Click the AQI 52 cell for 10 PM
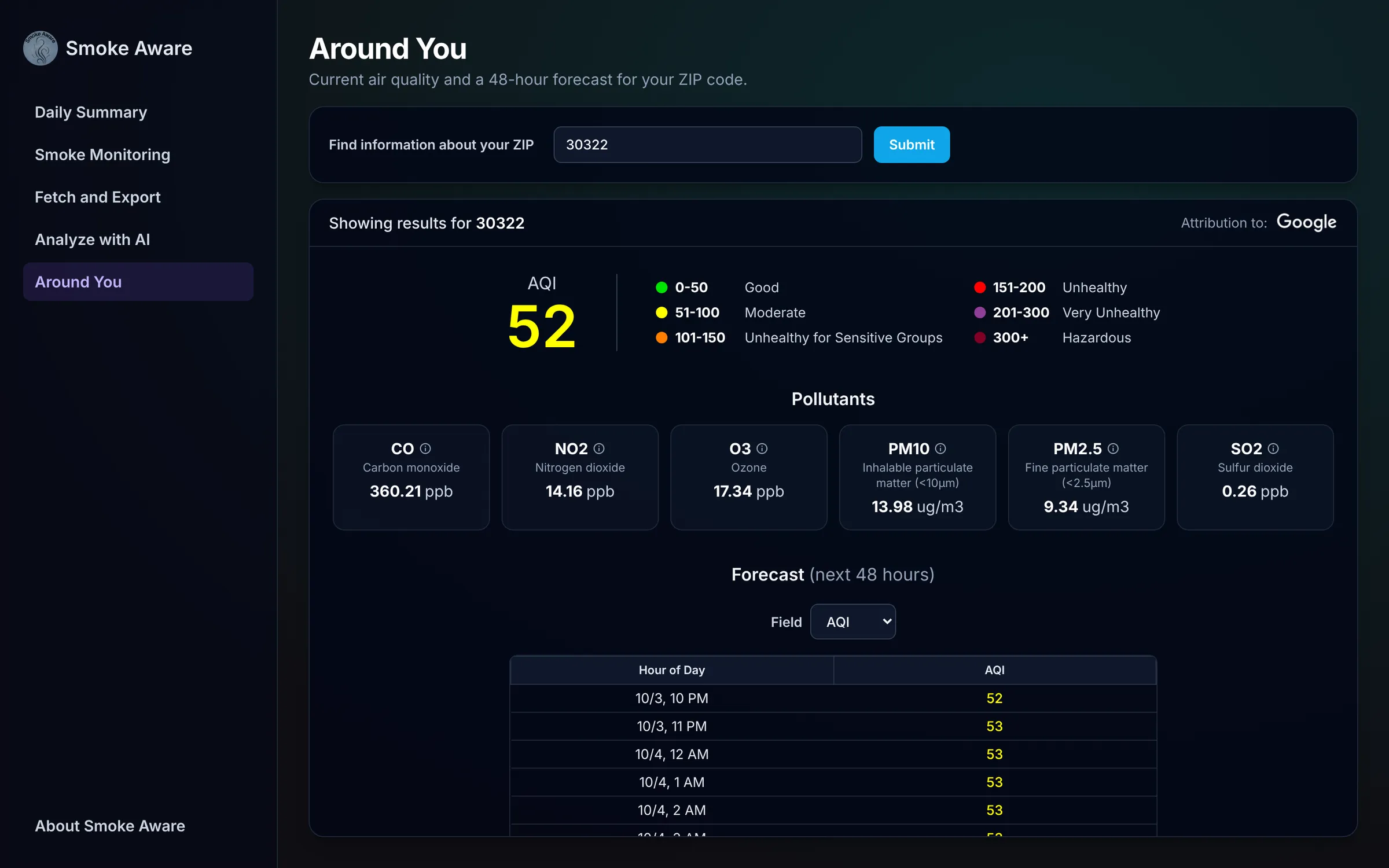The image size is (1389, 868). pos(995,698)
